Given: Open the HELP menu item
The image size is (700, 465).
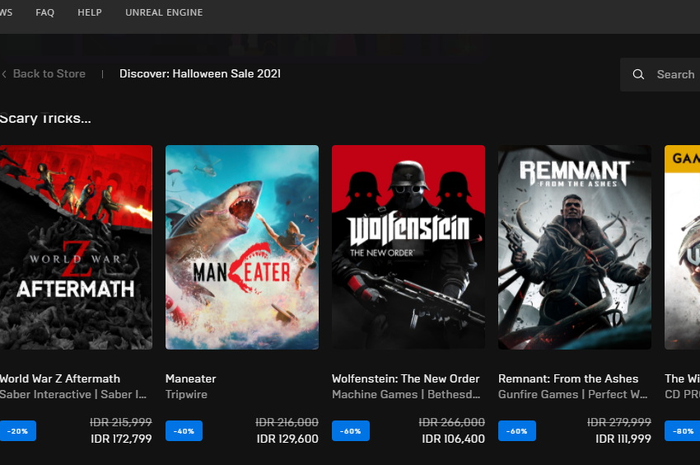Looking at the screenshot, I should click(x=90, y=12).
